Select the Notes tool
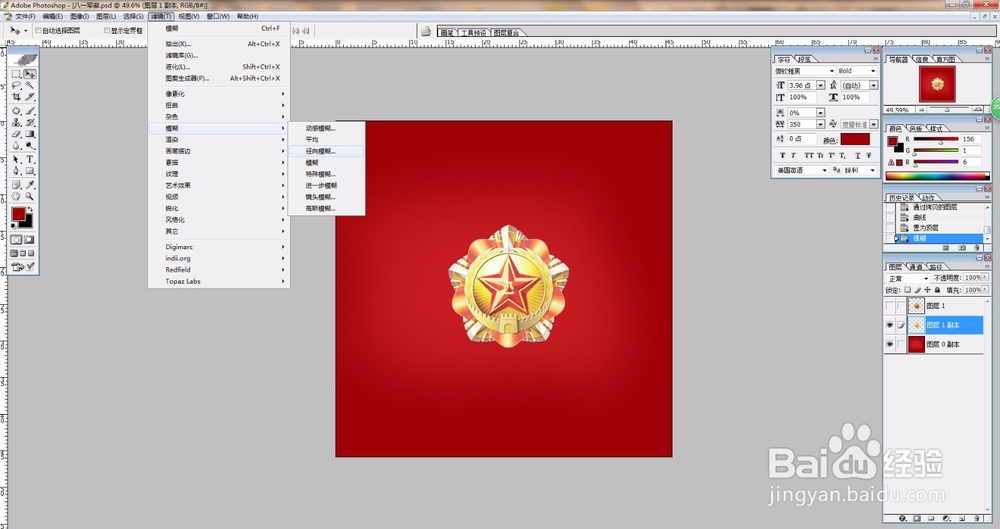This screenshot has width=1000, height=529. tap(17, 185)
